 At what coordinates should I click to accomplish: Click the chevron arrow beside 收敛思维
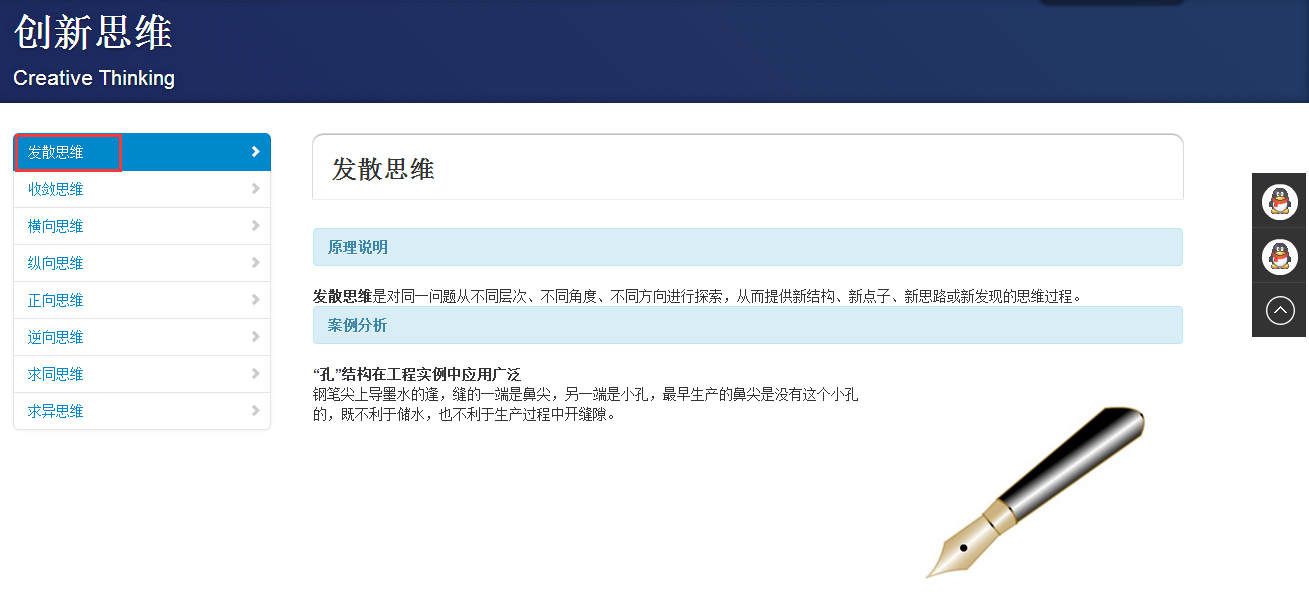pos(256,189)
